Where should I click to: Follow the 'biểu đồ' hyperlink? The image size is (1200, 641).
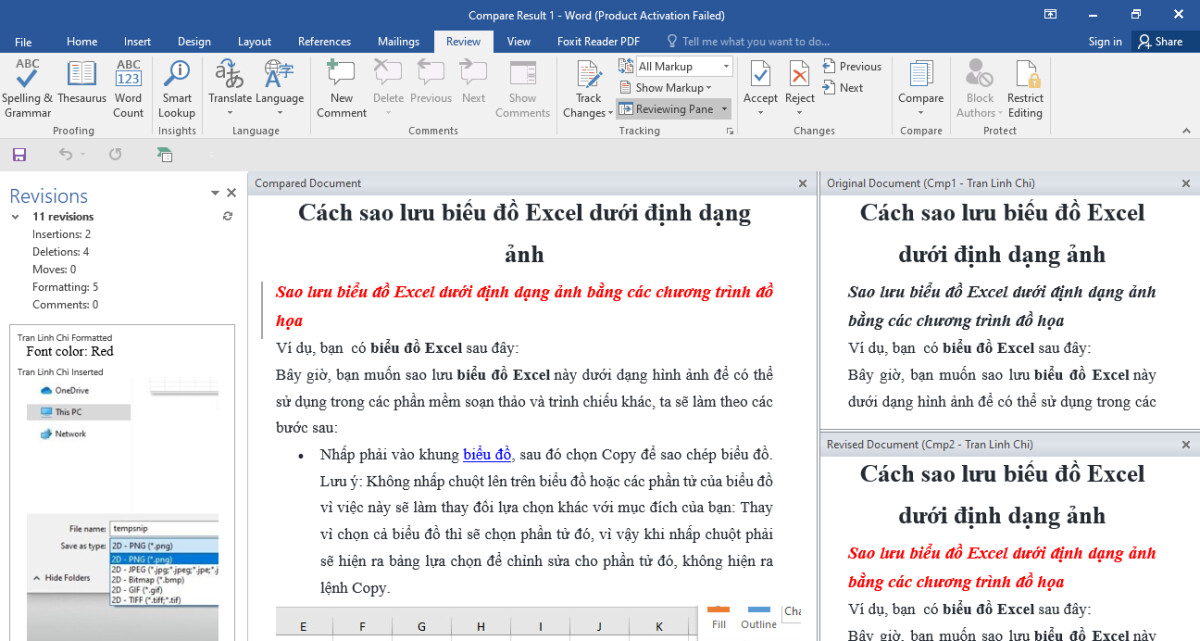coord(487,454)
